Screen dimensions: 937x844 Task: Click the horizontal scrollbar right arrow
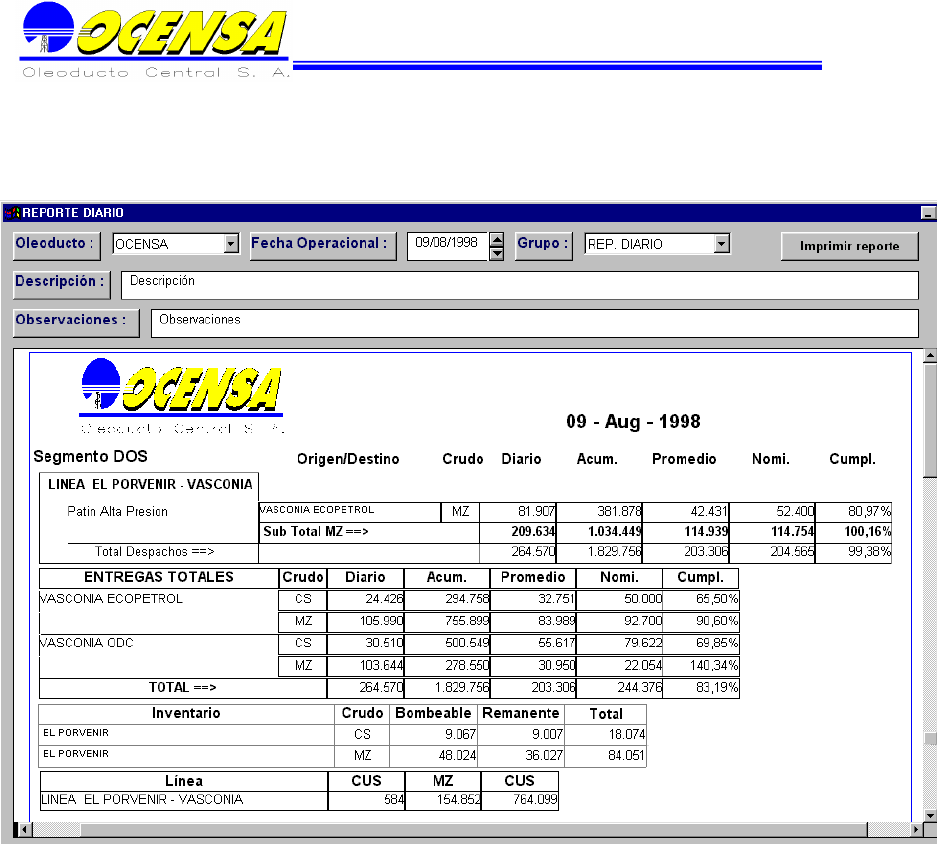916,829
